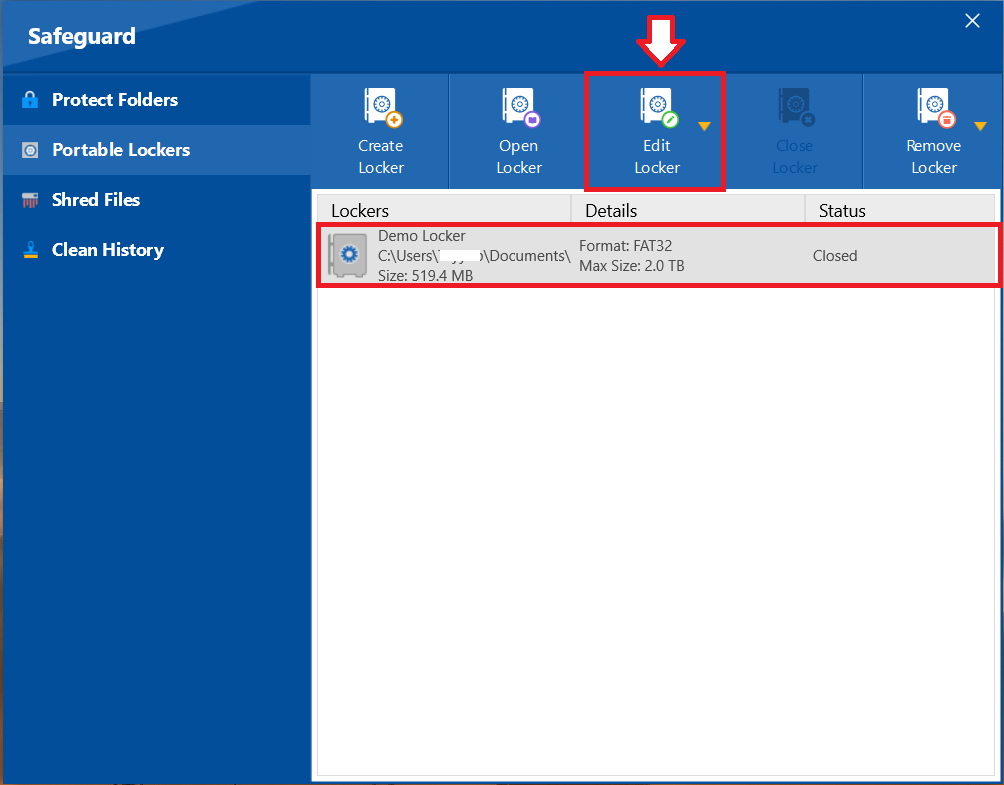The width and height of the screenshot is (1004, 785).
Task: Click the Clean History broom icon
Action: click(30, 250)
